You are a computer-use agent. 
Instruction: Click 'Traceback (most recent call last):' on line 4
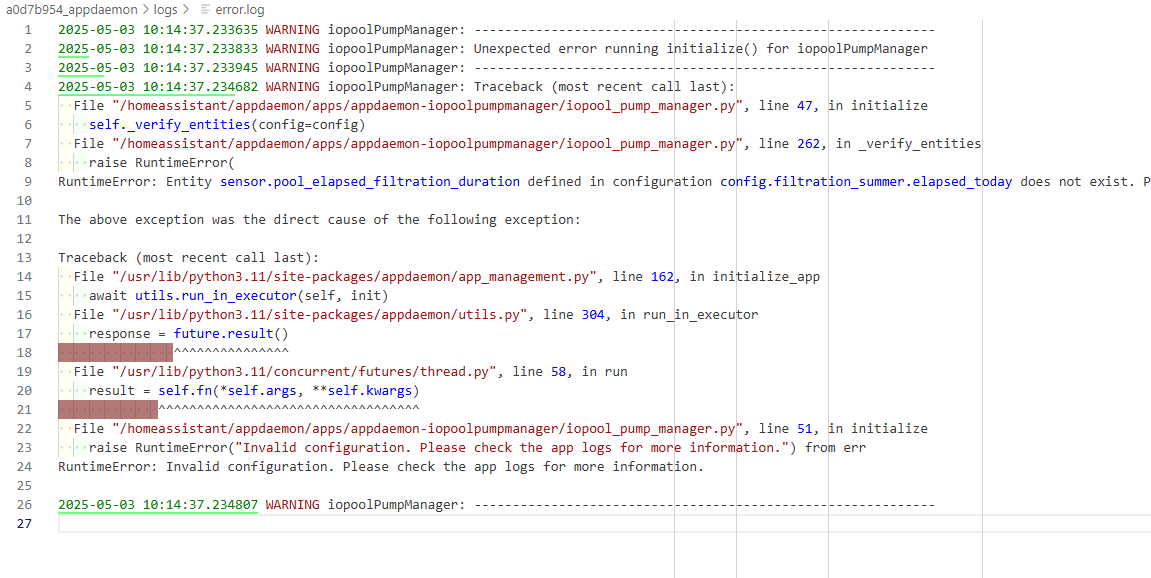pyautogui.click(x=604, y=87)
